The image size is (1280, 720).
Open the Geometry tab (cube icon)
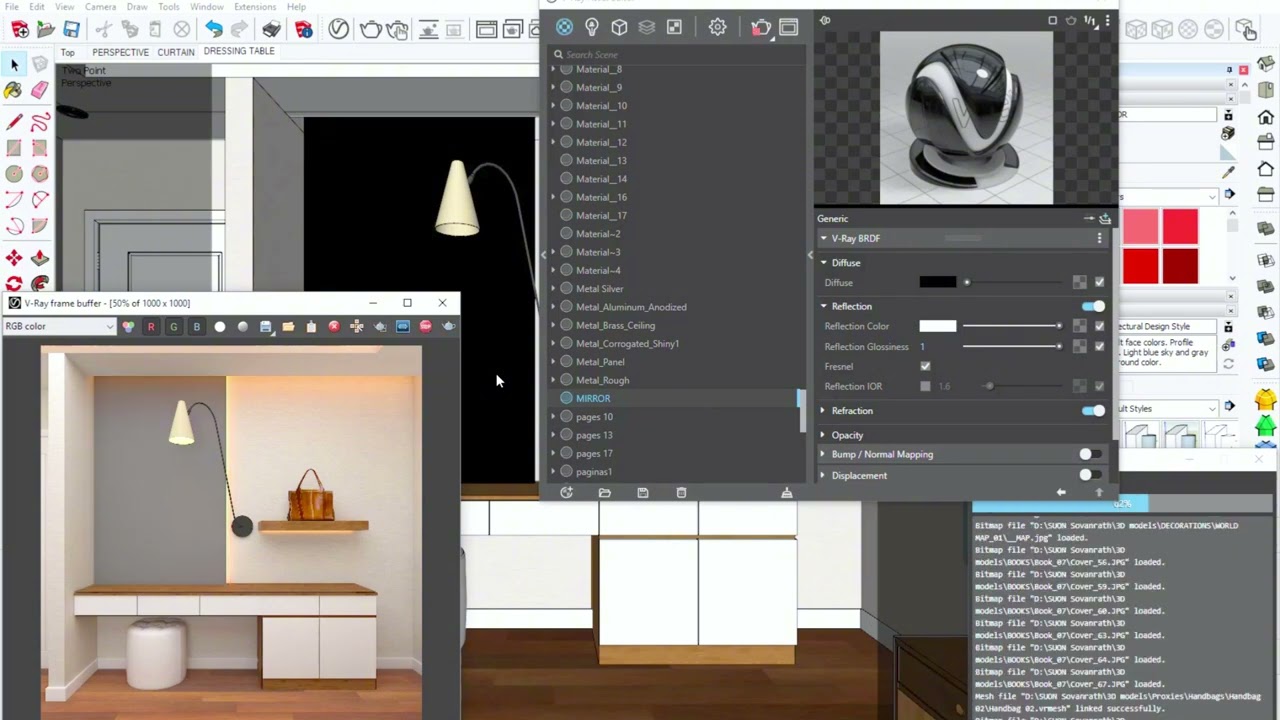619,27
